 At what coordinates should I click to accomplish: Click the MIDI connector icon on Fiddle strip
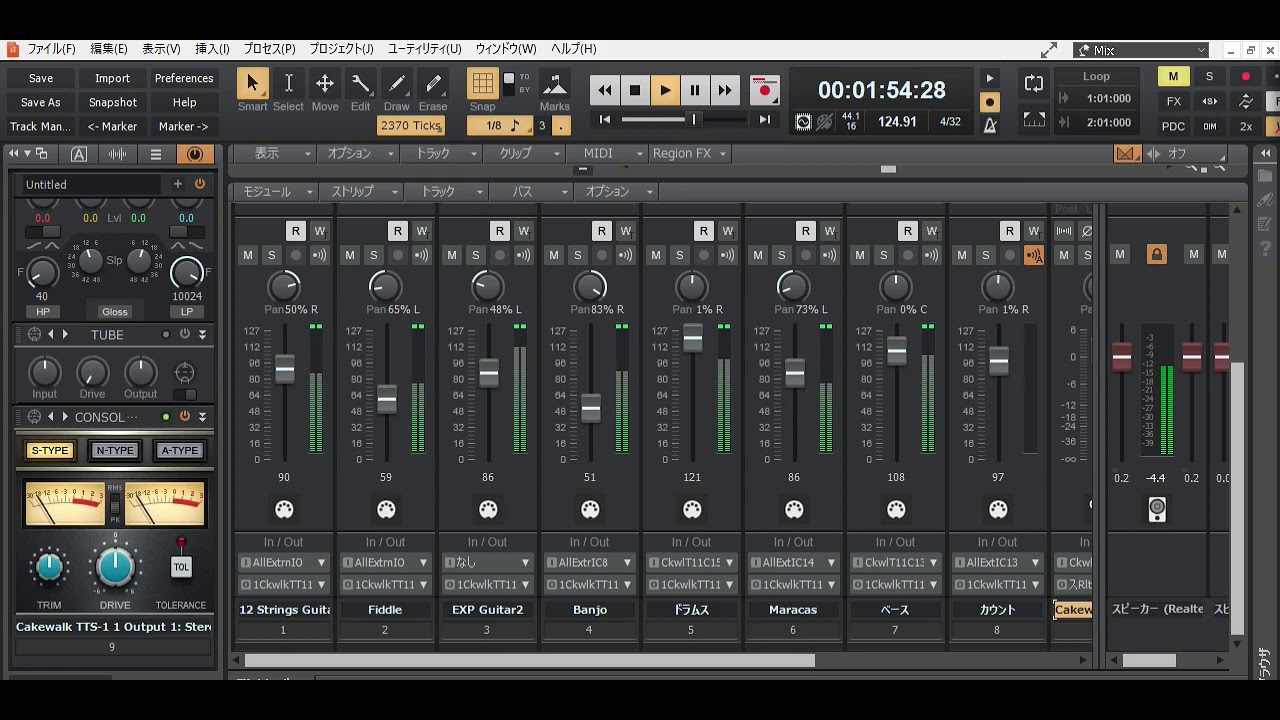[386, 510]
